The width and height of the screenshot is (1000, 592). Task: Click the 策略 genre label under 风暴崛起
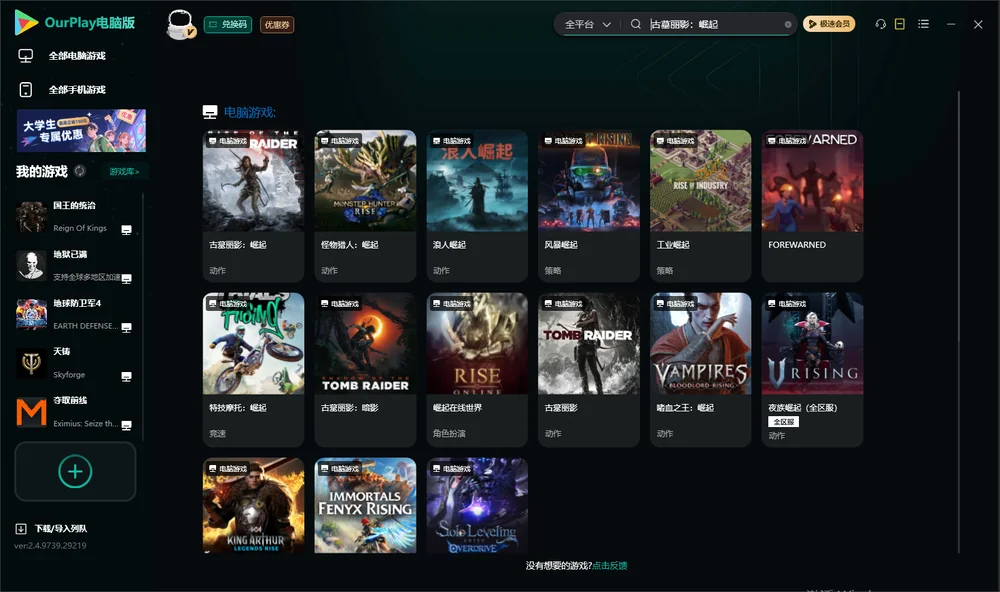tap(553, 270)
